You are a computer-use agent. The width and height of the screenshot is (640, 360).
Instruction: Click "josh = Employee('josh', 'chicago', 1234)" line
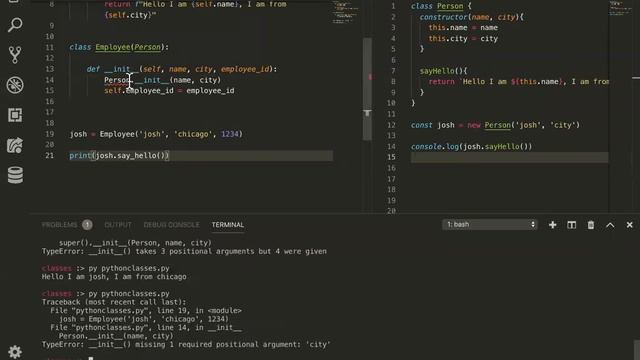pyautogui.click(x=156, y=134)
